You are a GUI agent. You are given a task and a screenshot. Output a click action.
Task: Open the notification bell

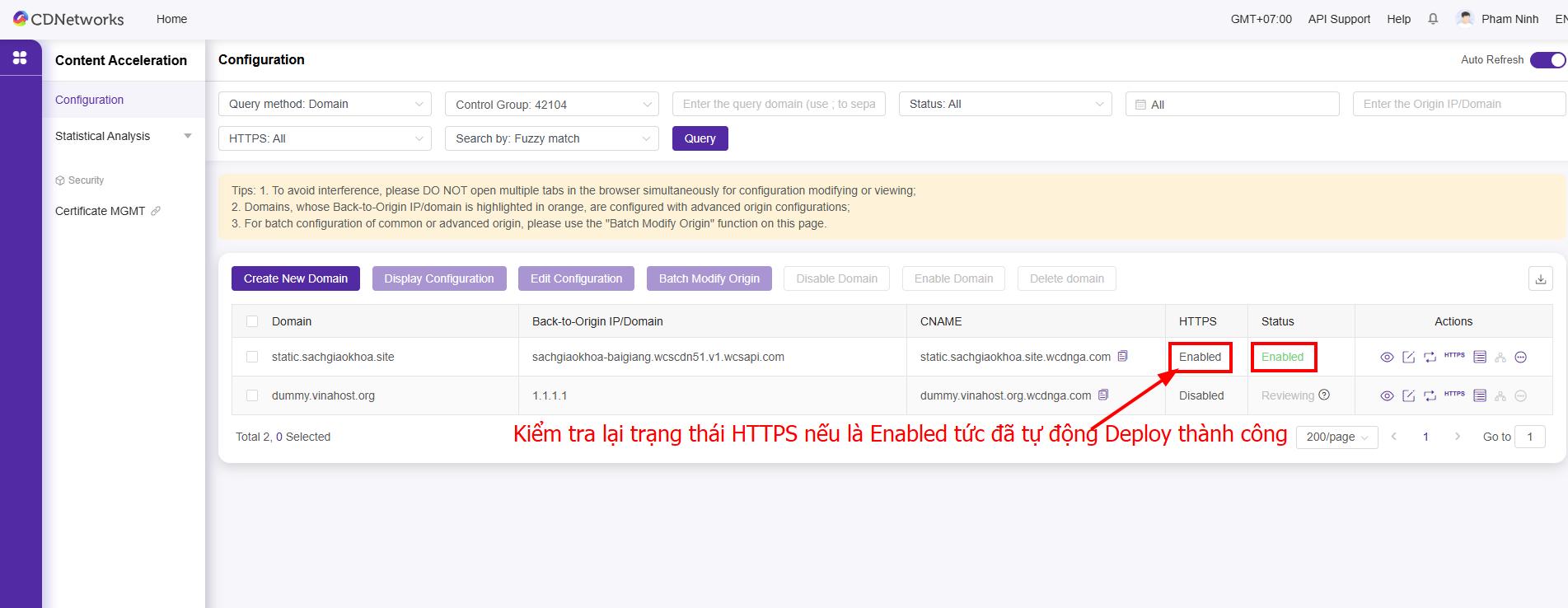(x=1433, y=19)
